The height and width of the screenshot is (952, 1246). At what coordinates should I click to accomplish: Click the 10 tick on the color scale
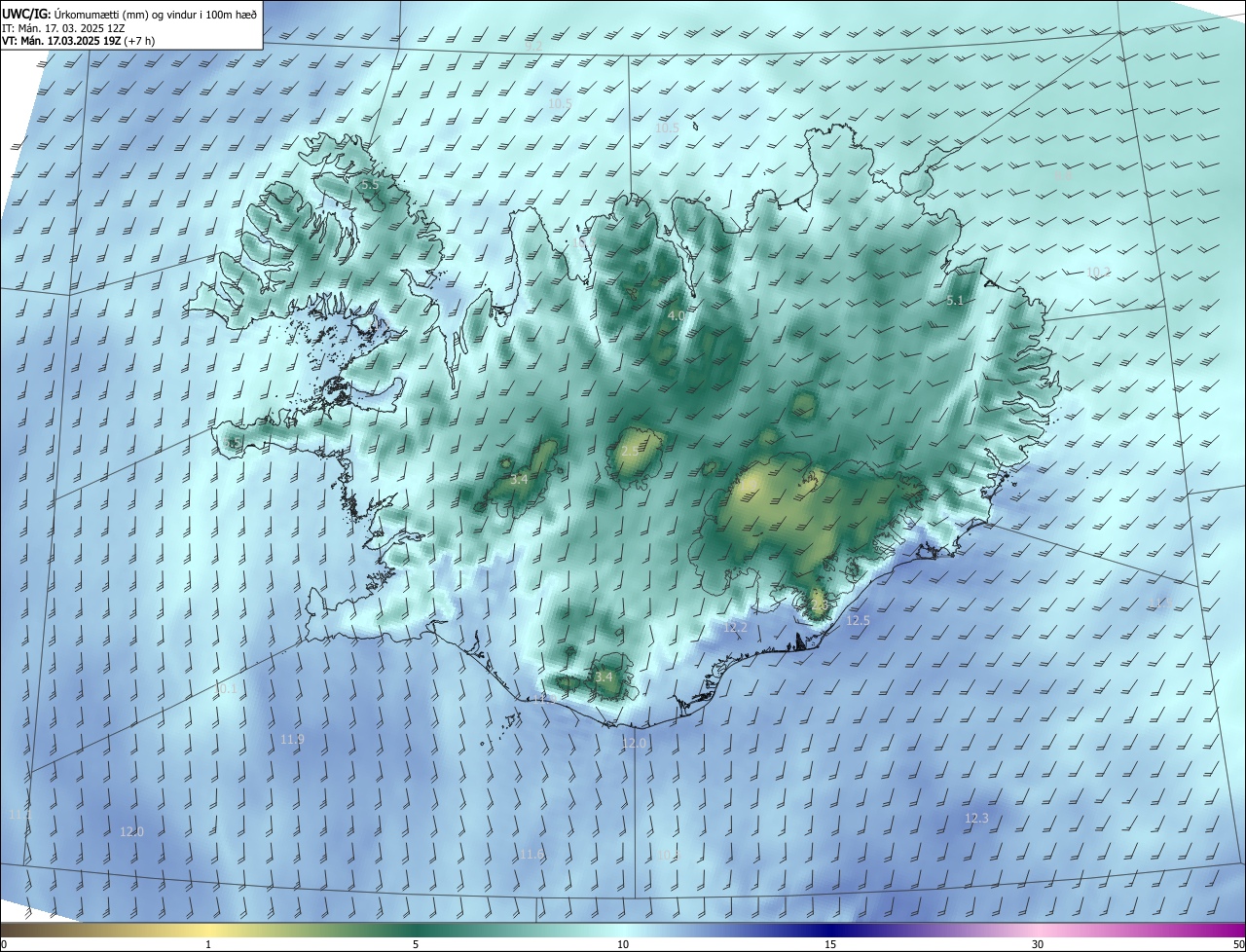[623, 944]
